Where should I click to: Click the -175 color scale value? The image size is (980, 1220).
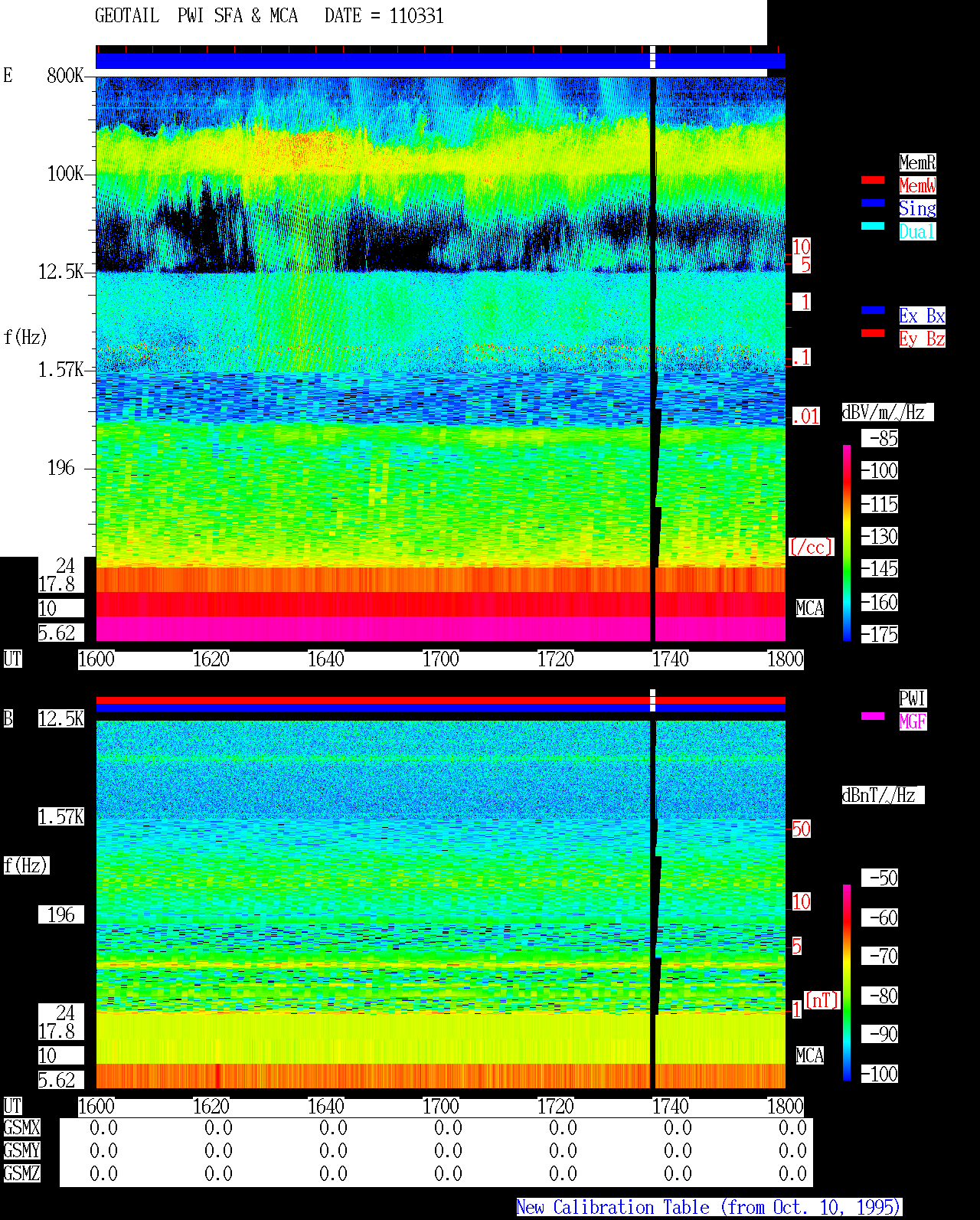[x=880, y=634]
